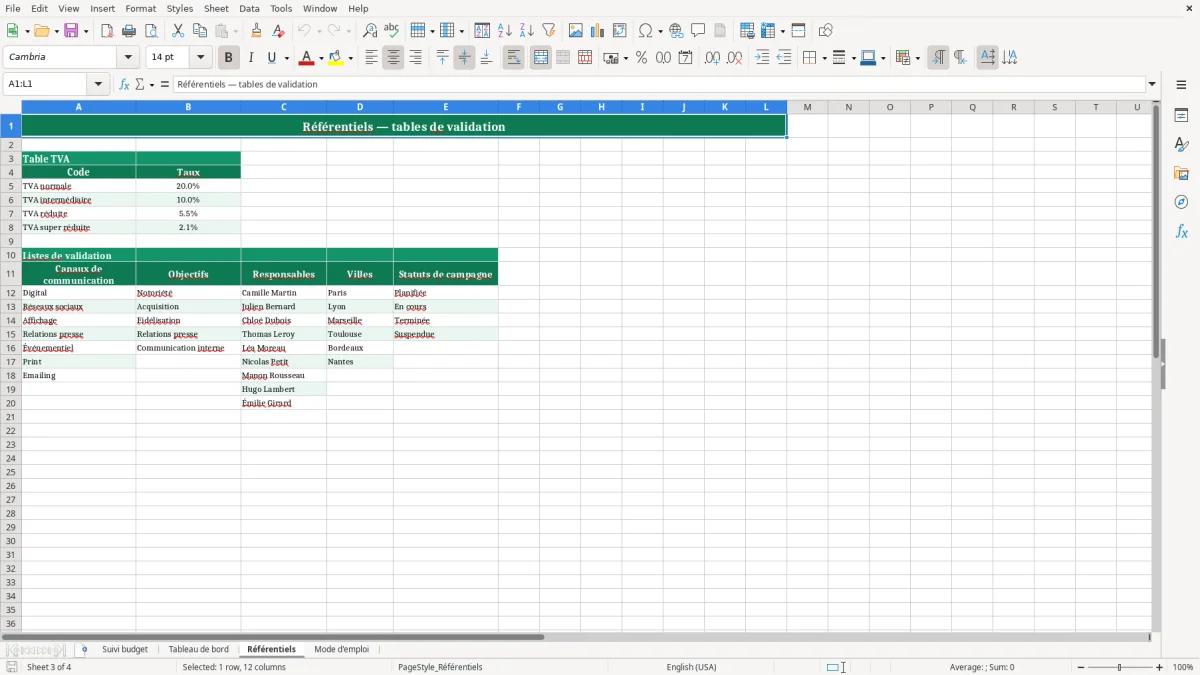Click the 100% zoom level
Image resolution: width=1200 pixels, height=675 pixels.
pos(1183,667)
